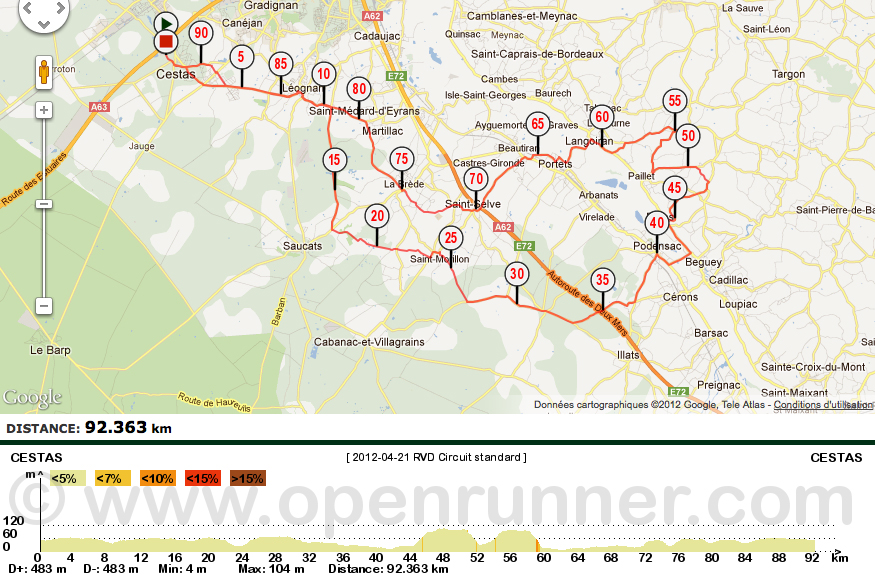Click the A63 highway shield

click(99, 107)
